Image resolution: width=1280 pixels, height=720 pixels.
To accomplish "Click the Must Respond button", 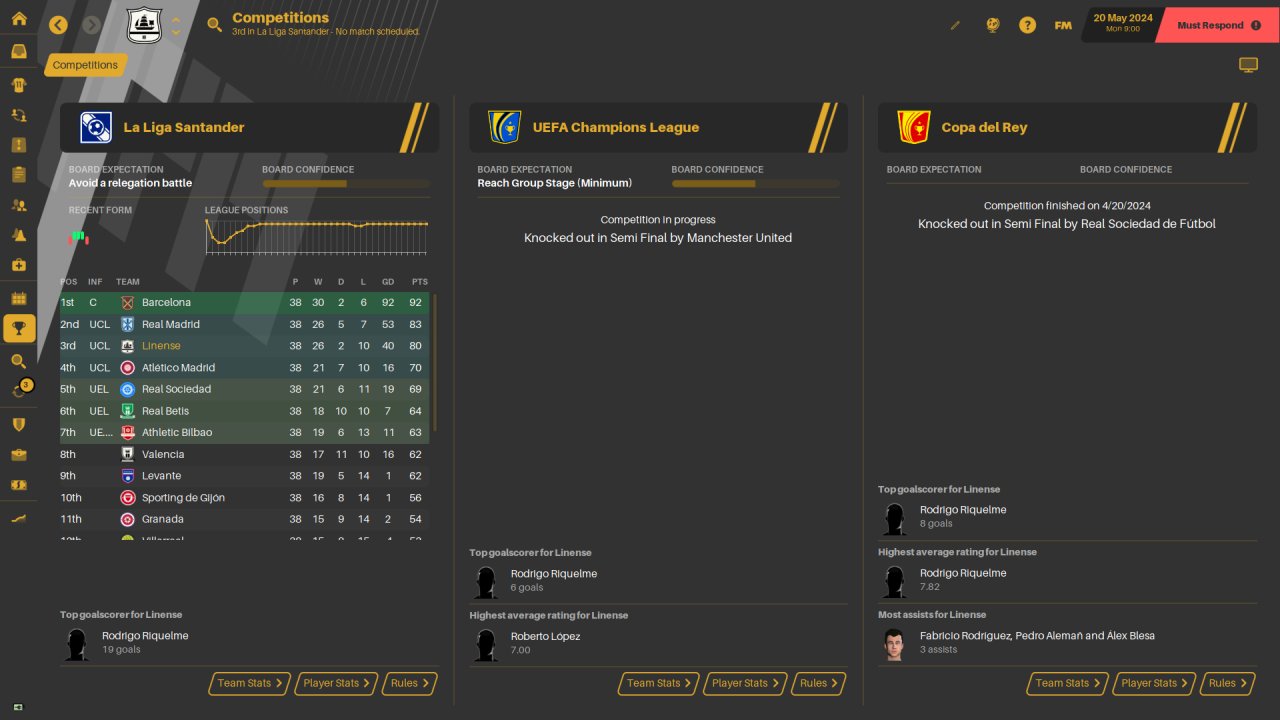I will 1217,25.
